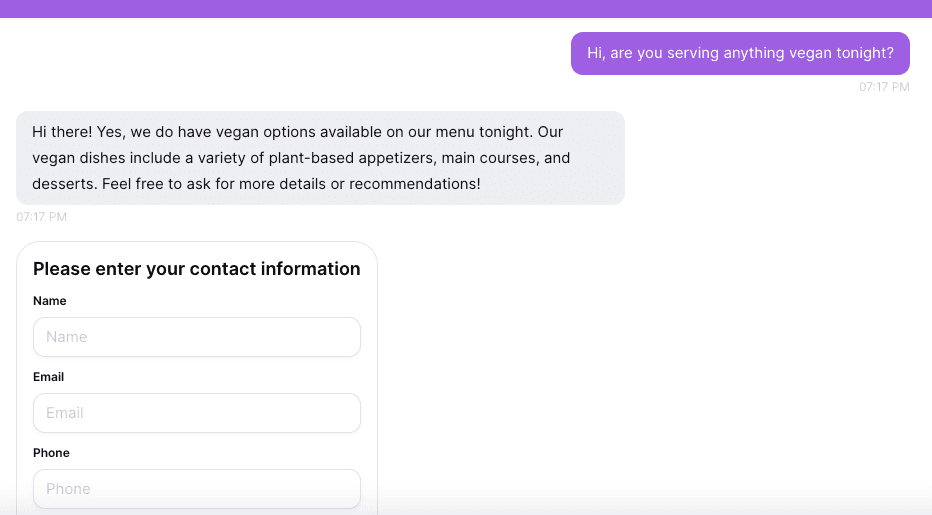The image size is (932, 515).
Task: Click the timestamp below the purple user message
Action: click(884, 87)
